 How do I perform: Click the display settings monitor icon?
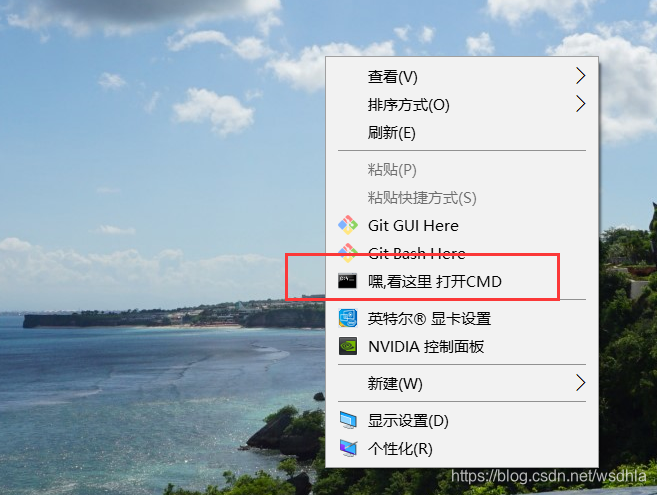click(348, 420)
